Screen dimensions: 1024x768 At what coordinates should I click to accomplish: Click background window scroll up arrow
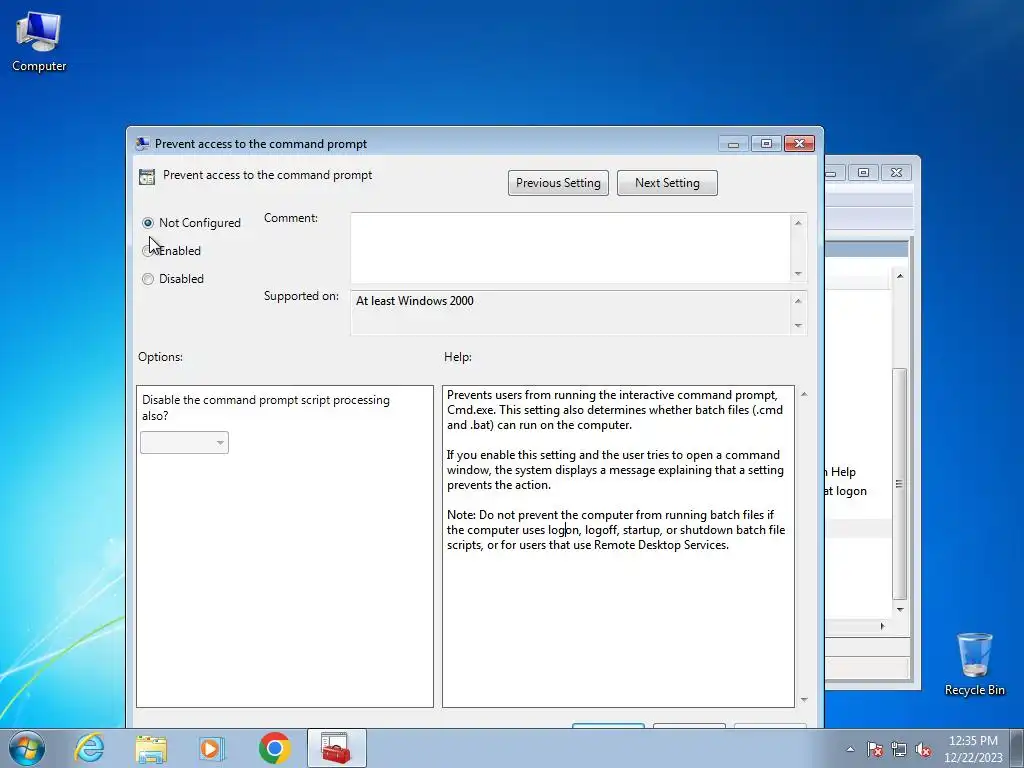[900, 276]
